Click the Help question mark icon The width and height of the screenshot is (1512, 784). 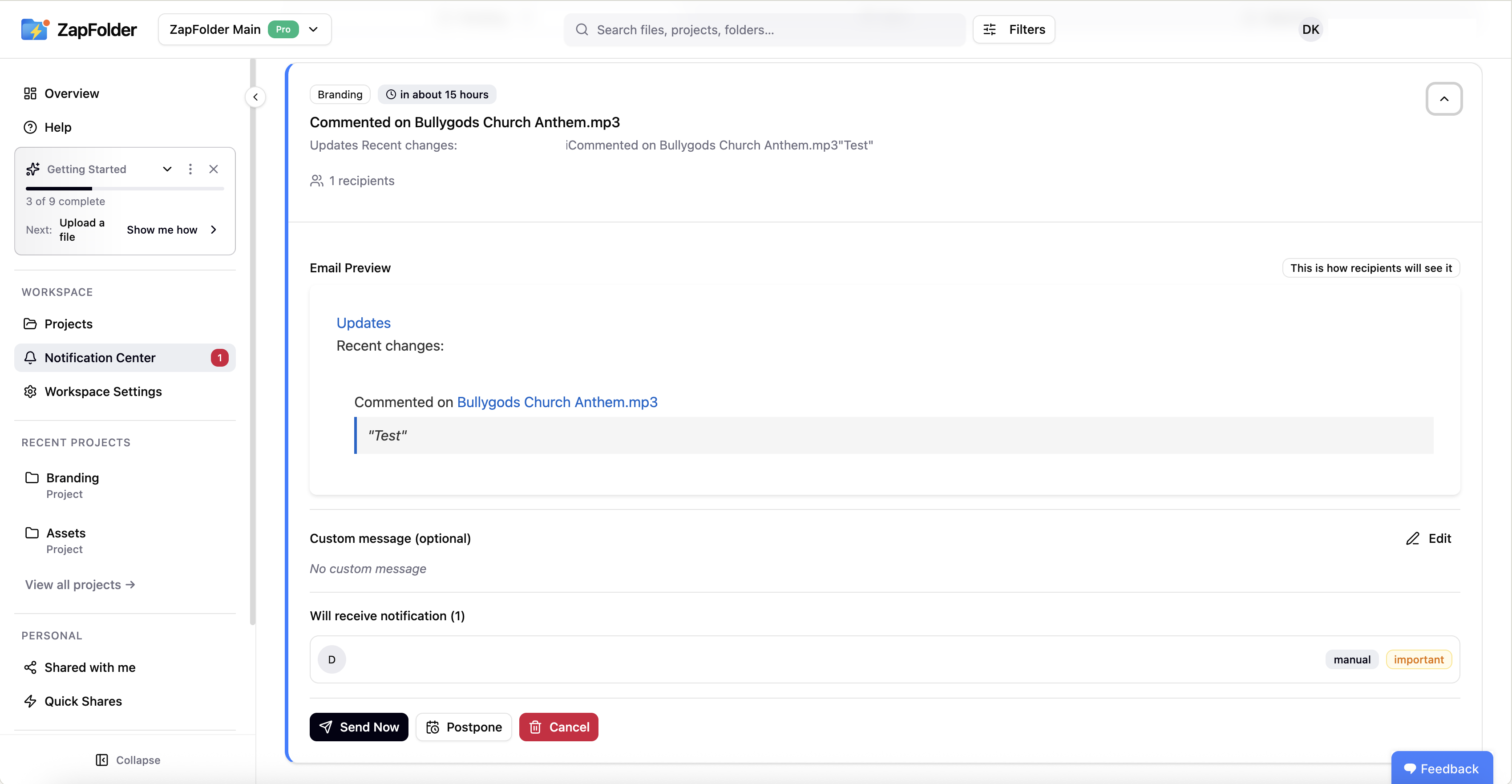click(31, 127)
